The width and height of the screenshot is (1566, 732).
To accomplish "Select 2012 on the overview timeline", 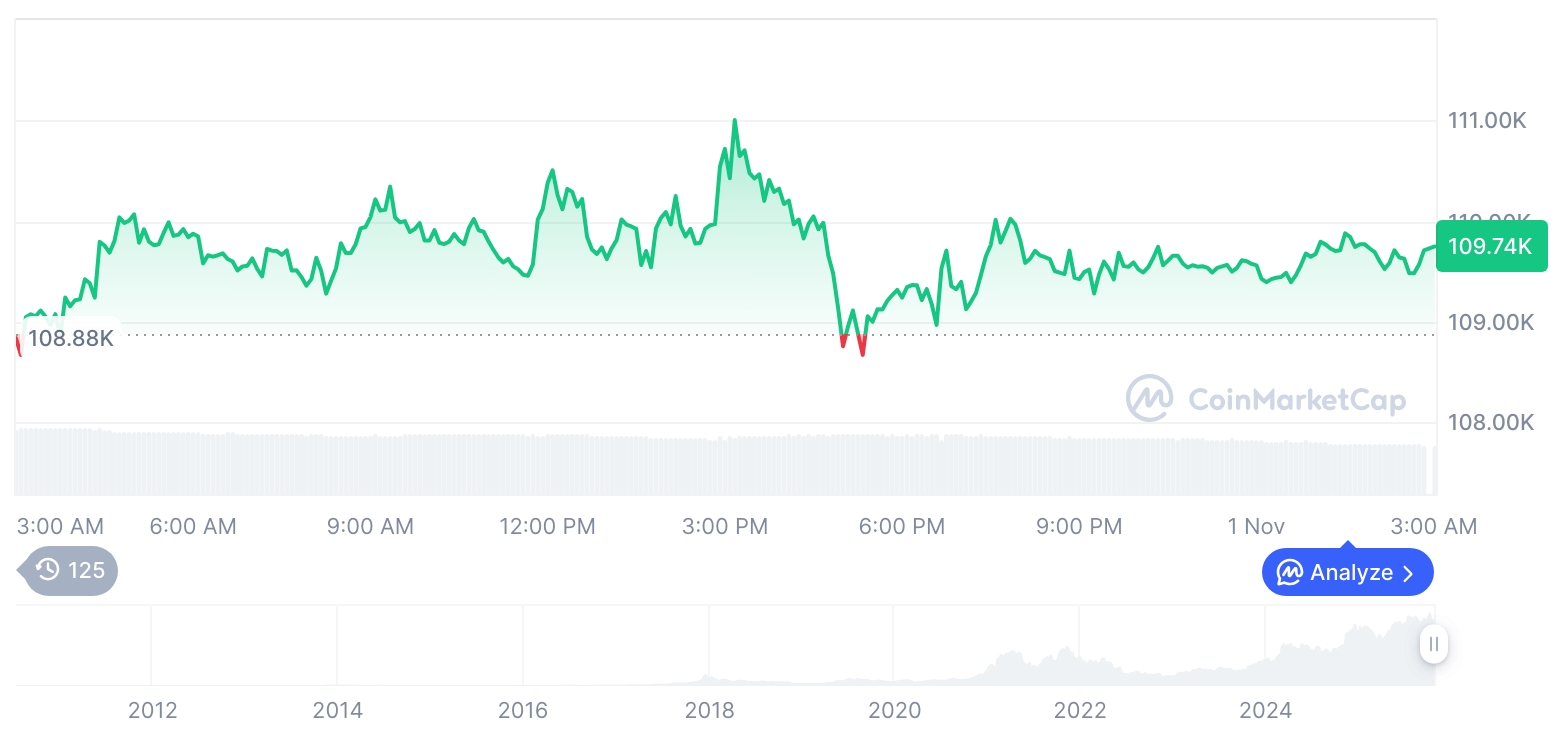I will click(153, 710).
